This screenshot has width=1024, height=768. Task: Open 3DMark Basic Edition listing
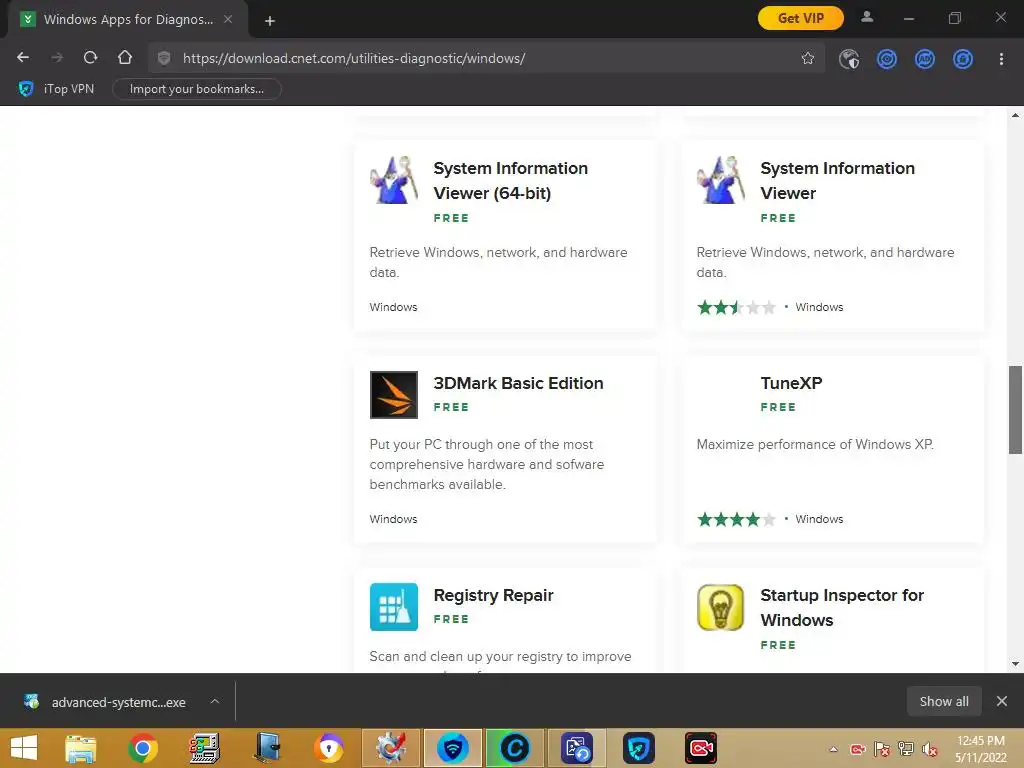tap(518, 383)
